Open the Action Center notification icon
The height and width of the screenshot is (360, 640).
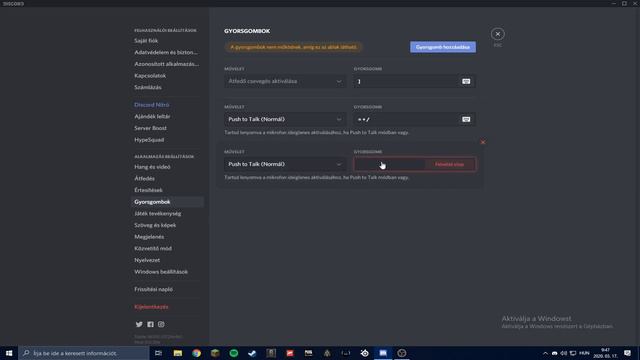(627, 353)
